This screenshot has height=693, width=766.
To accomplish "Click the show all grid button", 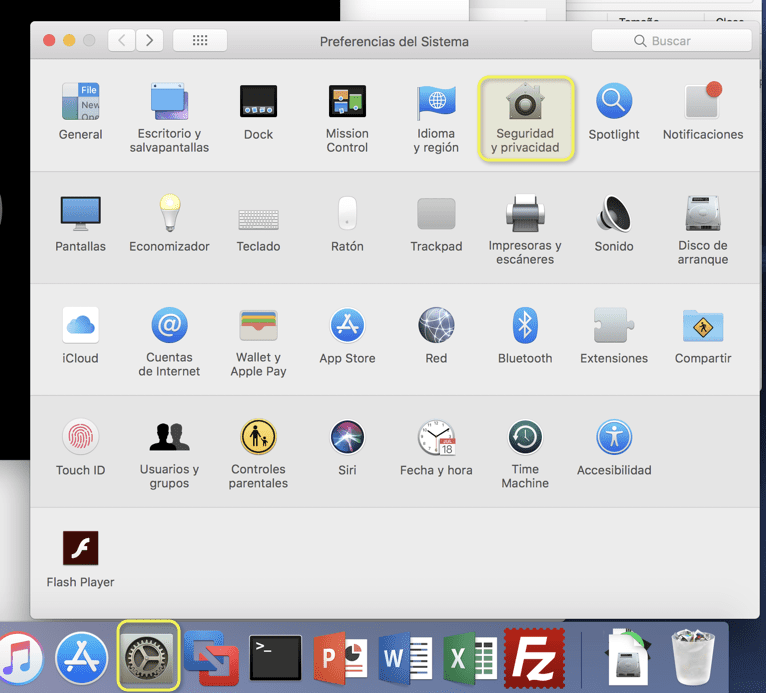I will coord(200,40).
